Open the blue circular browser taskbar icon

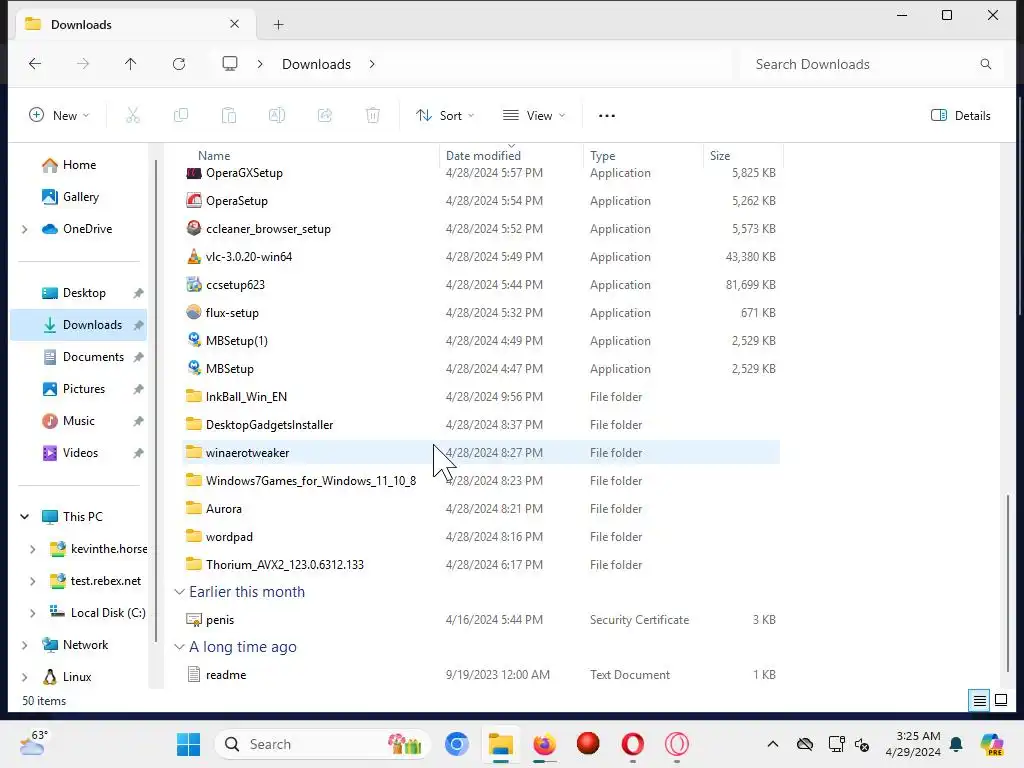pos(456,744)
